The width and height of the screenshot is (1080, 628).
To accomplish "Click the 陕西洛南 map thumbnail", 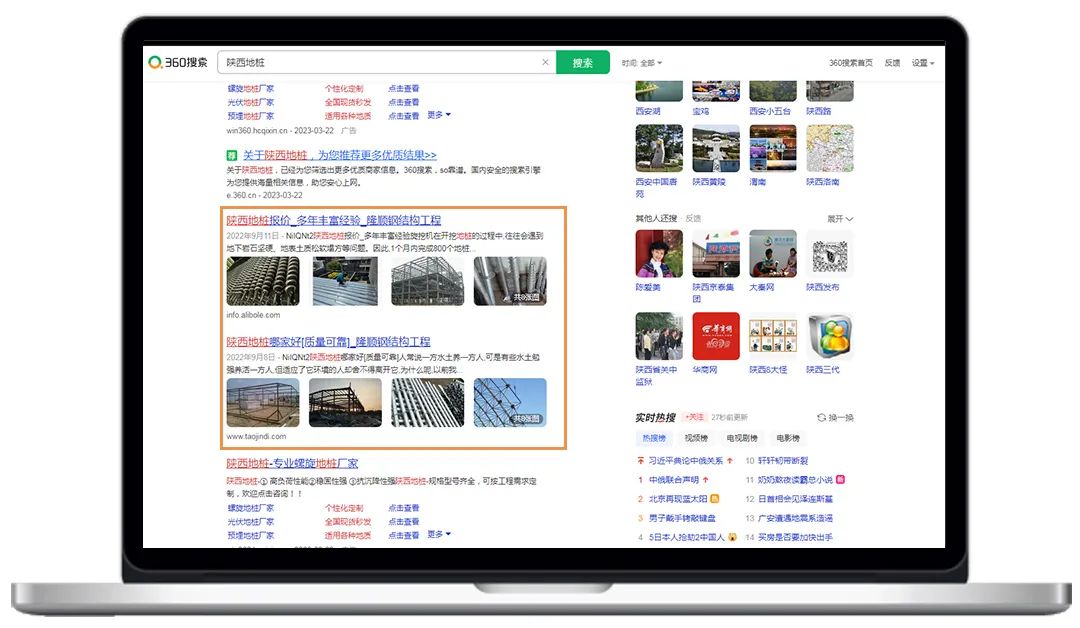I will point(829,149).
